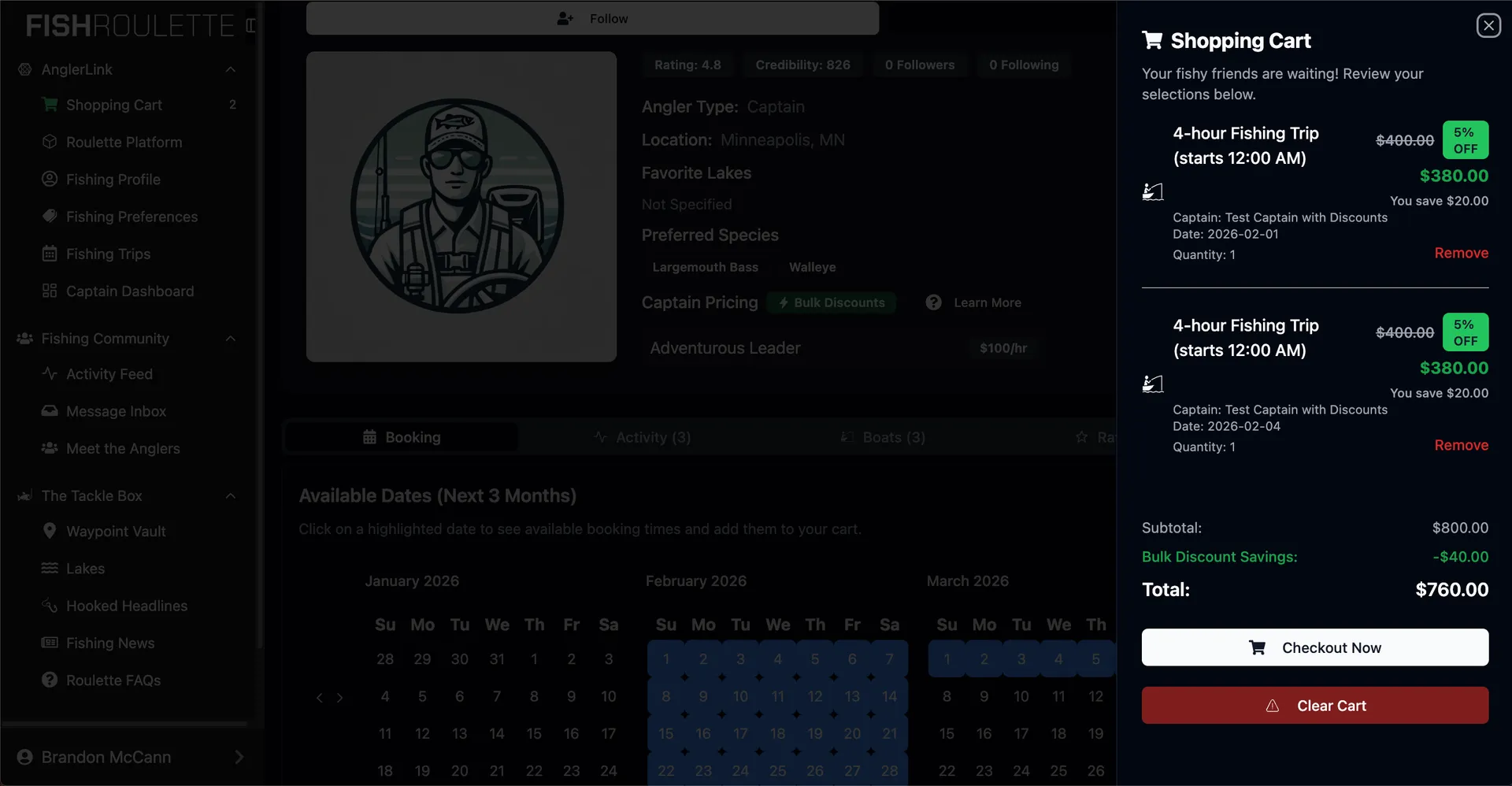Click the Fishing Profile user icon
The image size is (1512, 786).
click(50, 180)
